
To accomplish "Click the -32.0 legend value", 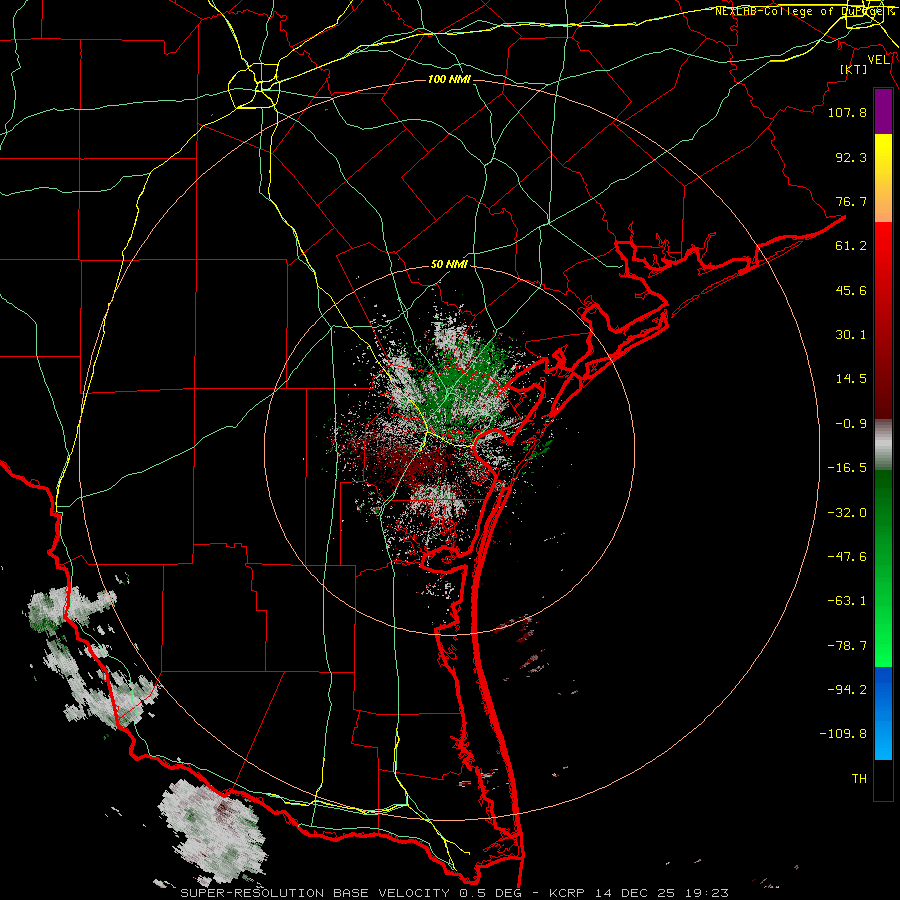I will (847, 513).
